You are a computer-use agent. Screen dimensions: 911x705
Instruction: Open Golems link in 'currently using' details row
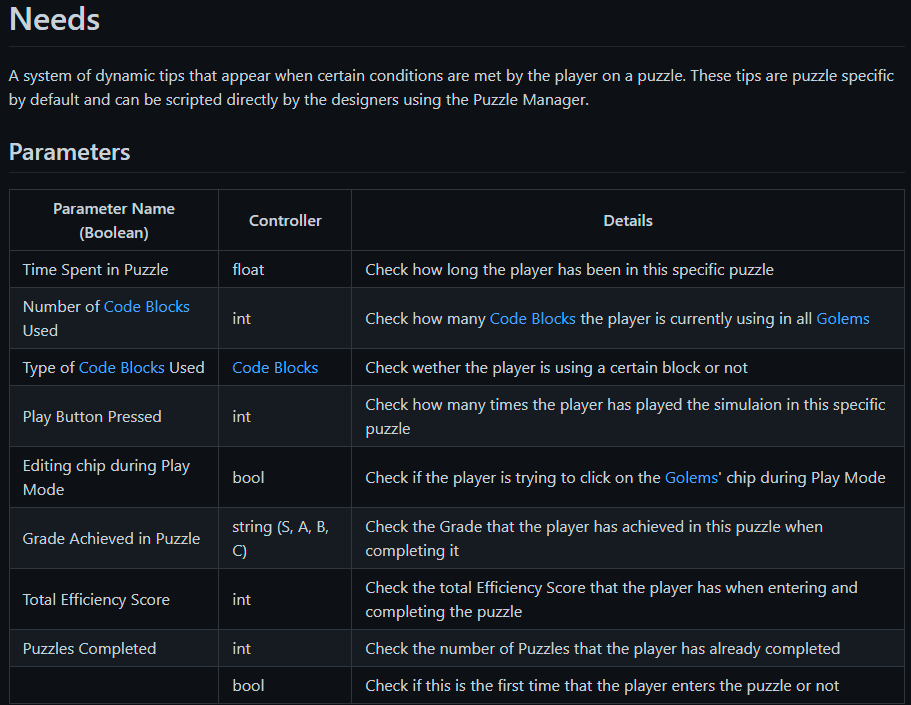coord(842,319)
